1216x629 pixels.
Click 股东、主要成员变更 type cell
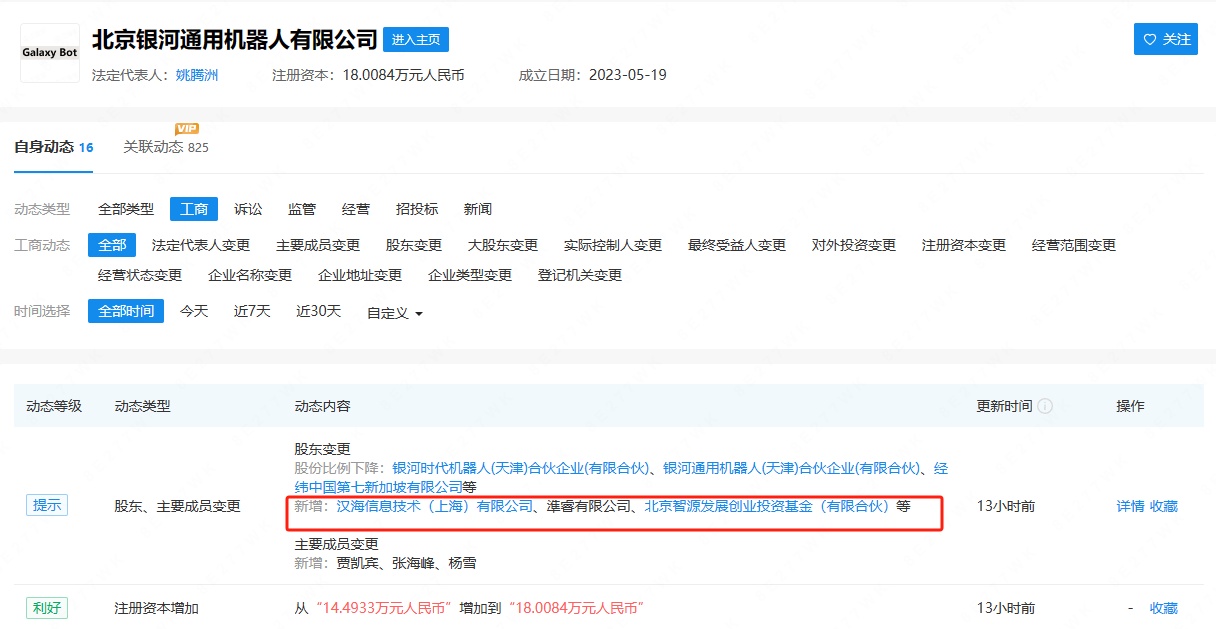coord(178,506)
